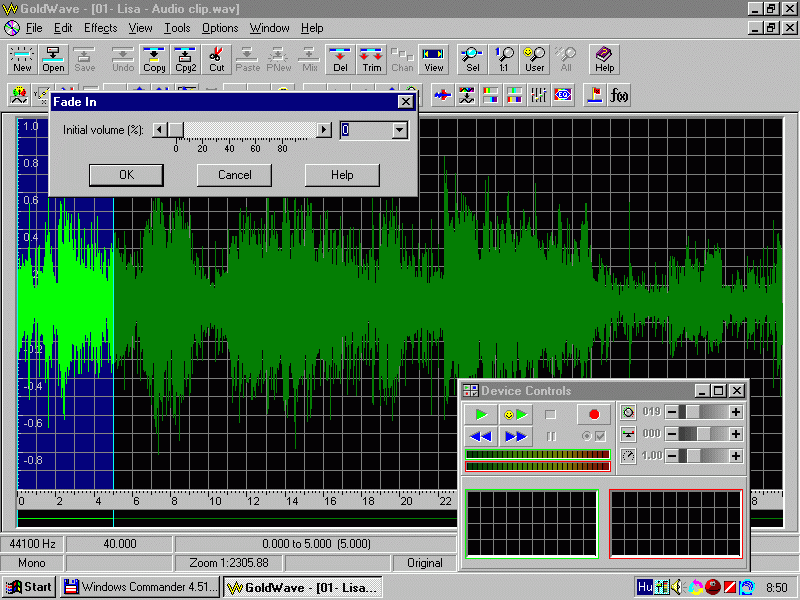Click the first effects toolbar icon at far left
Screen dimensions: 800x600
pos(19,95)
